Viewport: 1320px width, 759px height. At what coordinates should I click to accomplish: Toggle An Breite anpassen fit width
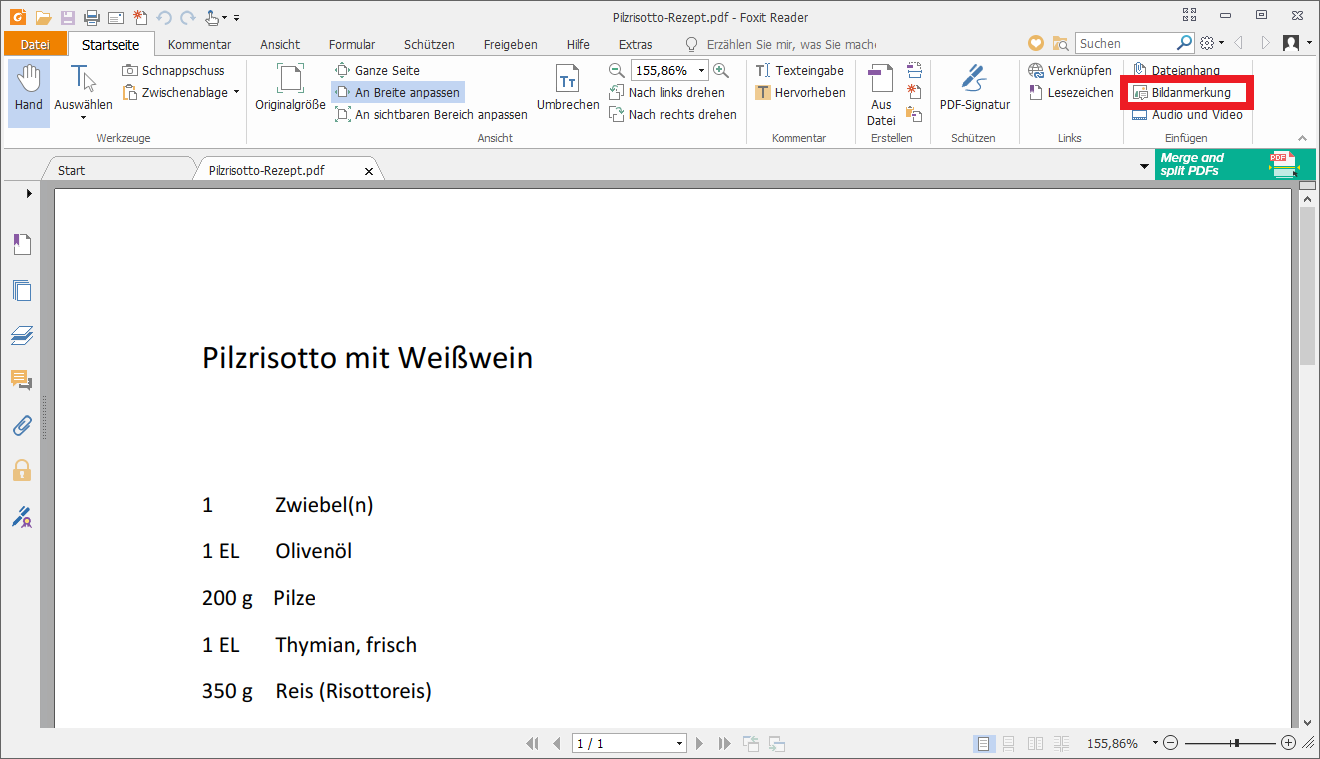[398, 93]
